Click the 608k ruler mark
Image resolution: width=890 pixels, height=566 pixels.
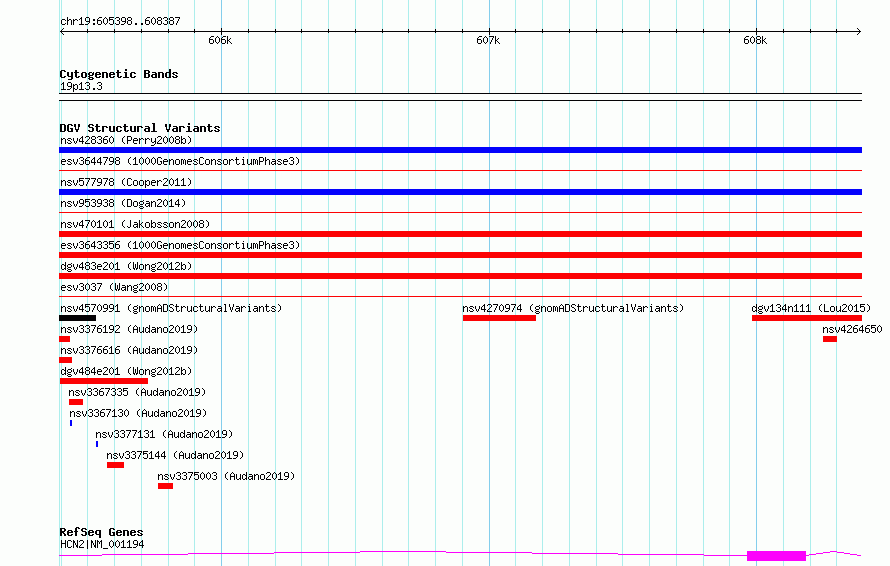755,40
